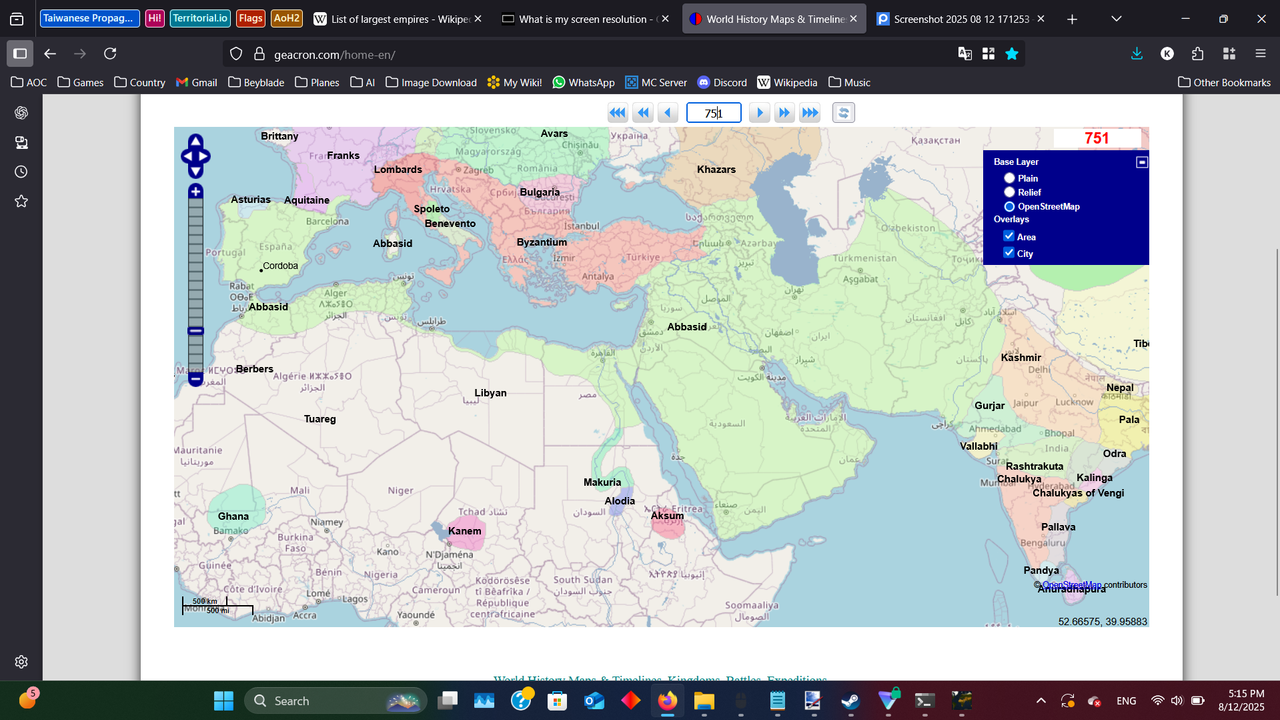The height and width of the screenshot is (720, 1280).
Task: Click the year input field showing 751
Action: coord(713,113)
